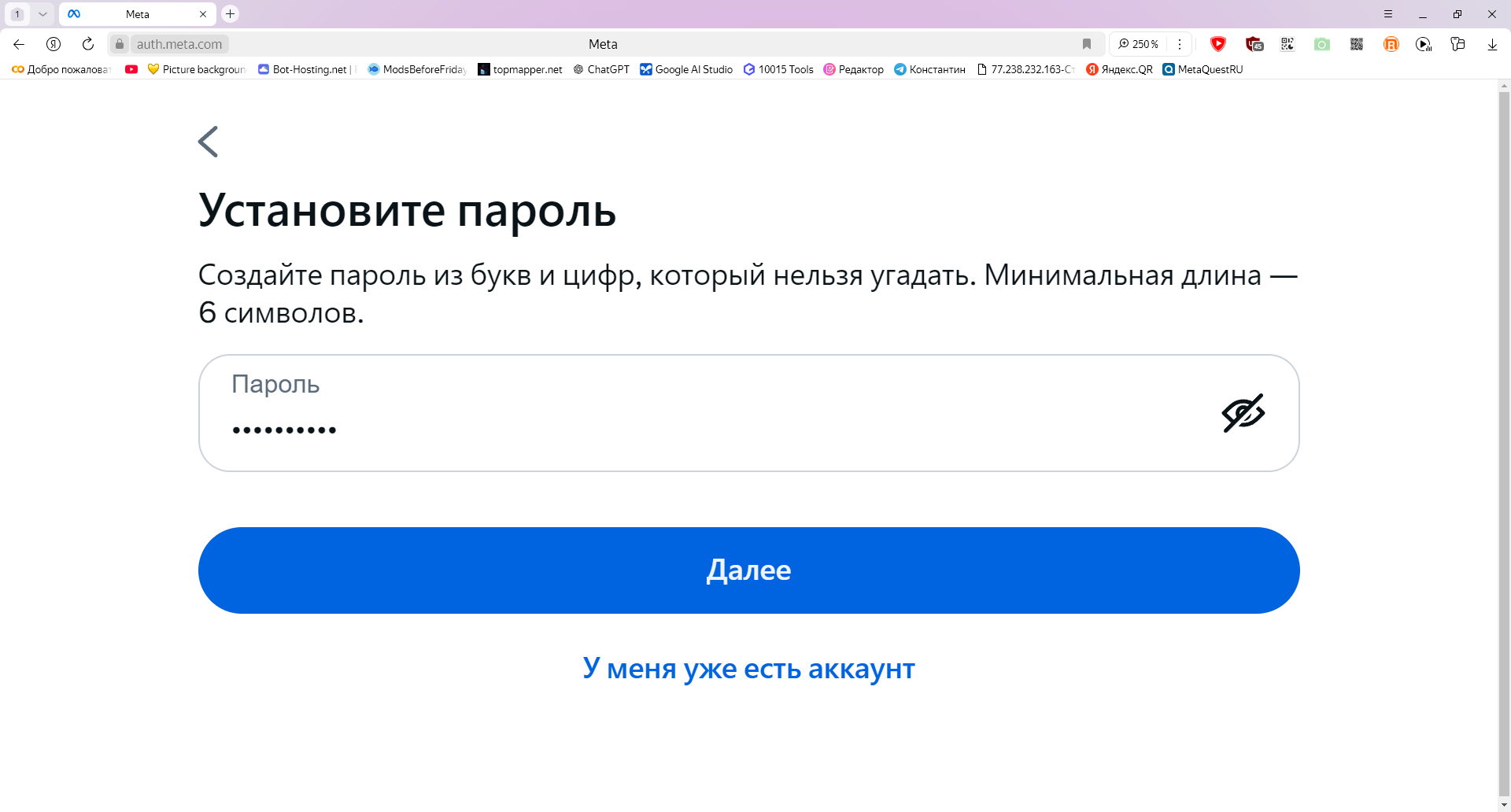The image size is (1511, 812).
Task: Show the hidden password characters
Action: pos(1243,413)
